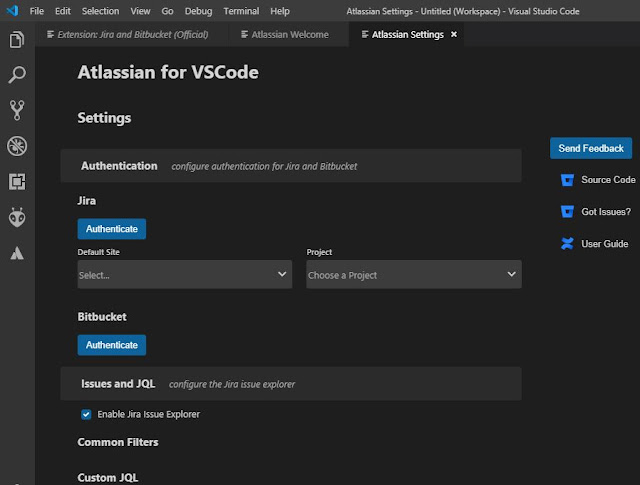Open the Debug menu
The height and width of the screenshot is (485, 640).
(x=198, y=11)
